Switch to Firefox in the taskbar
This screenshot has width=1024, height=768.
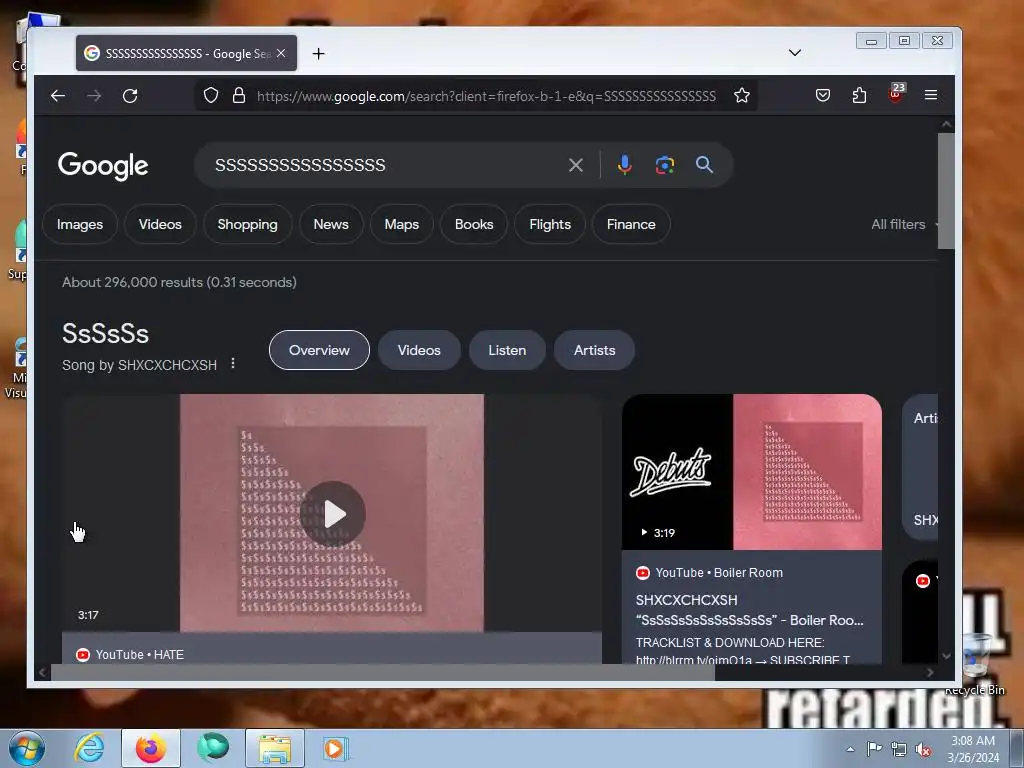[x=151, y=748]
